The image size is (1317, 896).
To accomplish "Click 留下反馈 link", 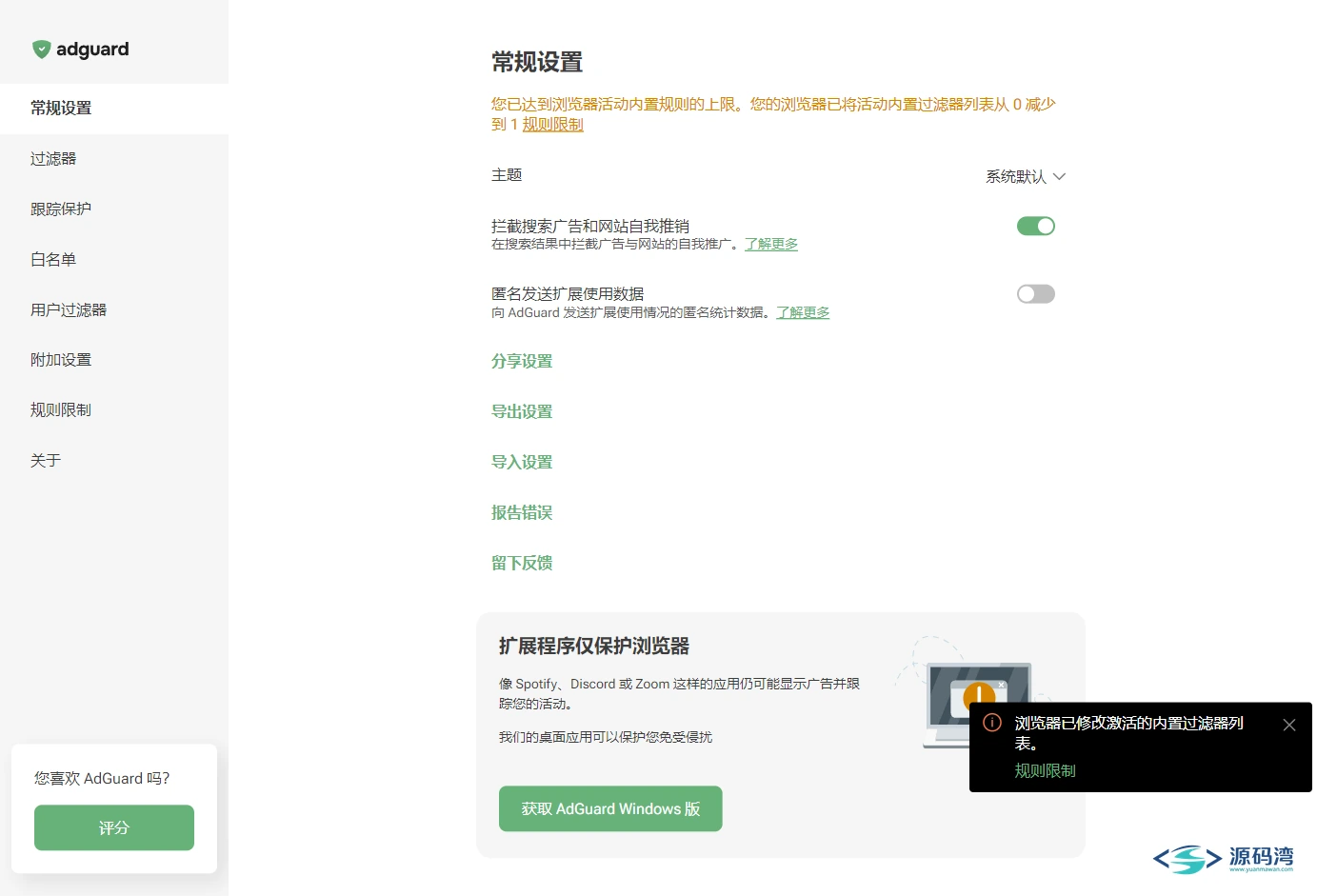I will click(522, 564).
